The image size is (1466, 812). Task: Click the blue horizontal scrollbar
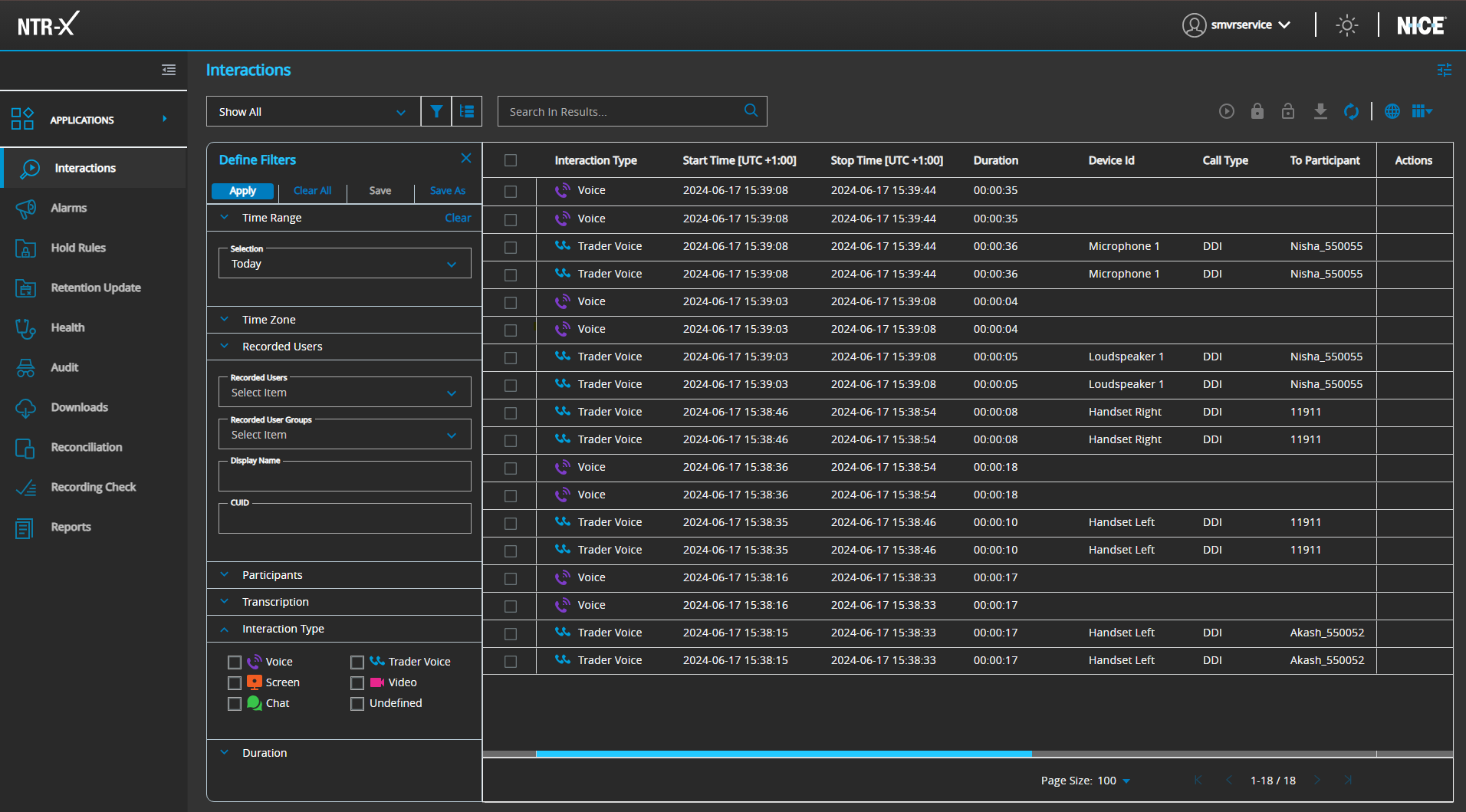(784, 754)
